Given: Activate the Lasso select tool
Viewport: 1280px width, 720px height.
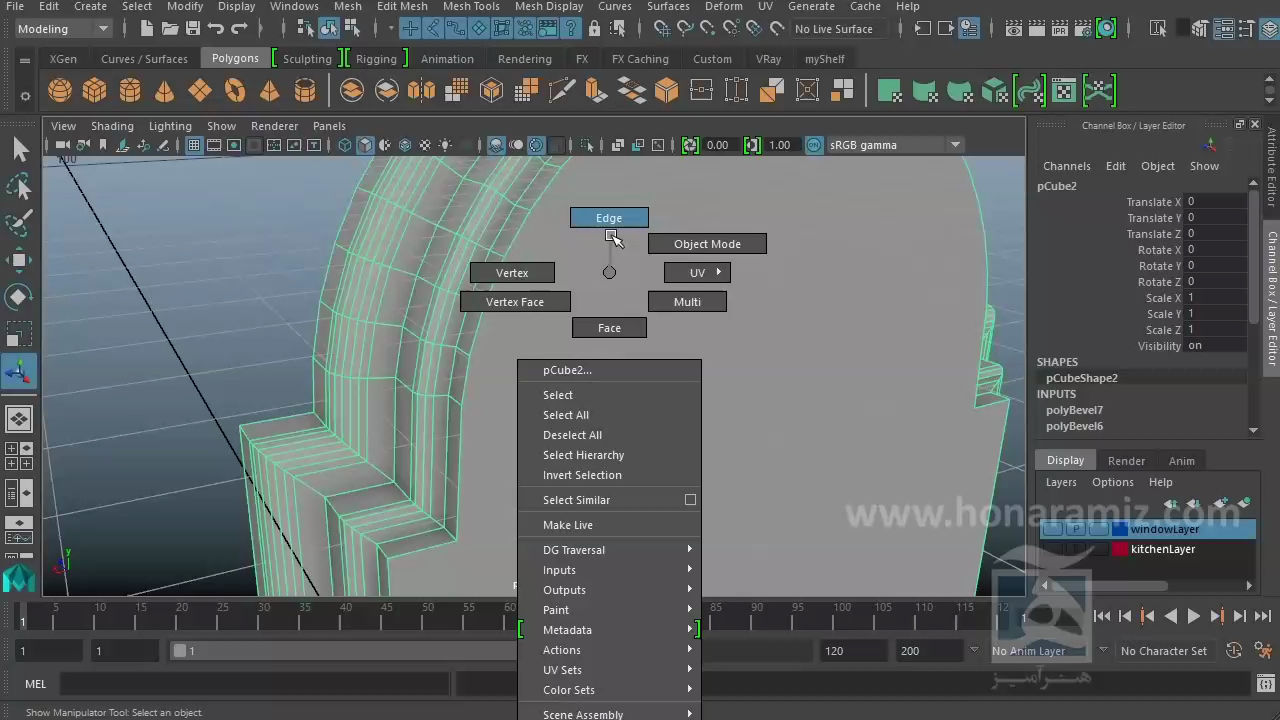Looking at the screenshot, I should tap(19, 187).
